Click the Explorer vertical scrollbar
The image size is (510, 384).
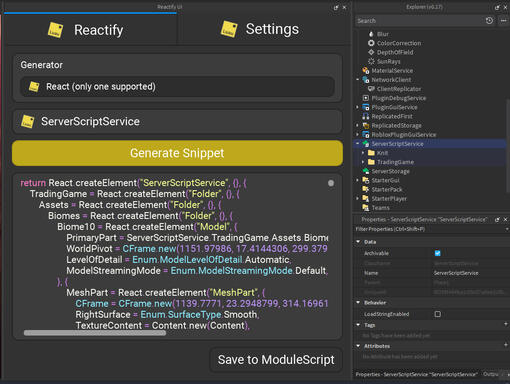point(508,147)
